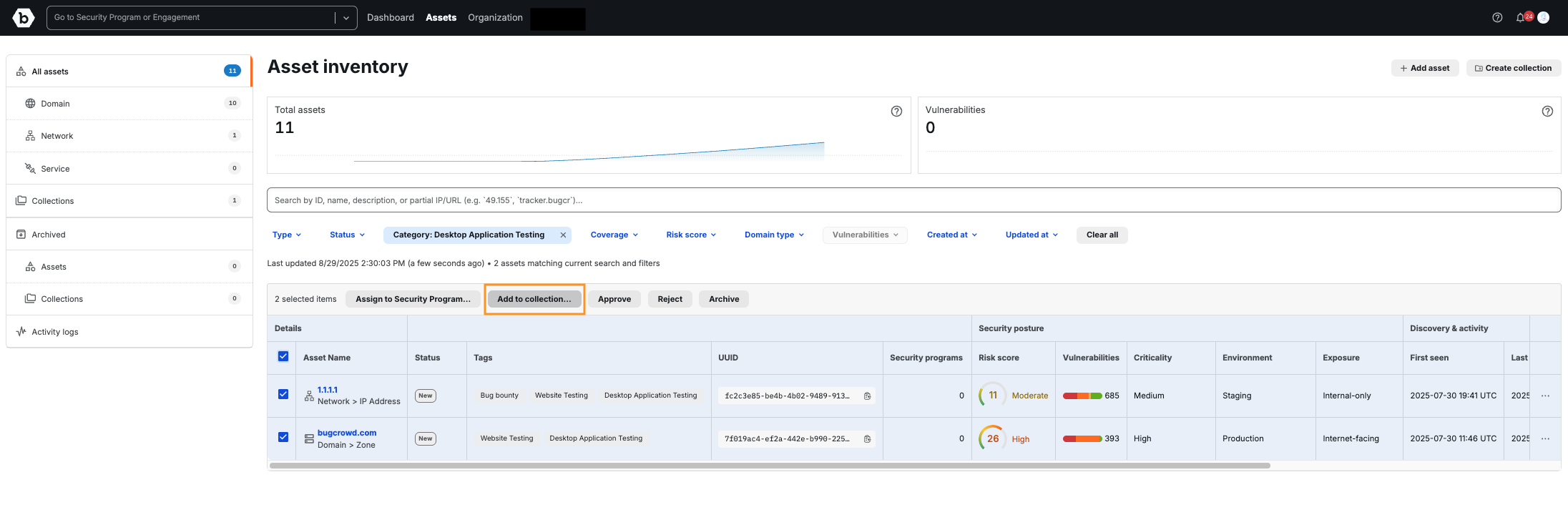The height and width of the screenshot is (520, 1568).
Task: Copy UUID for the 1.1.1.1 asset
Action: 867,396
